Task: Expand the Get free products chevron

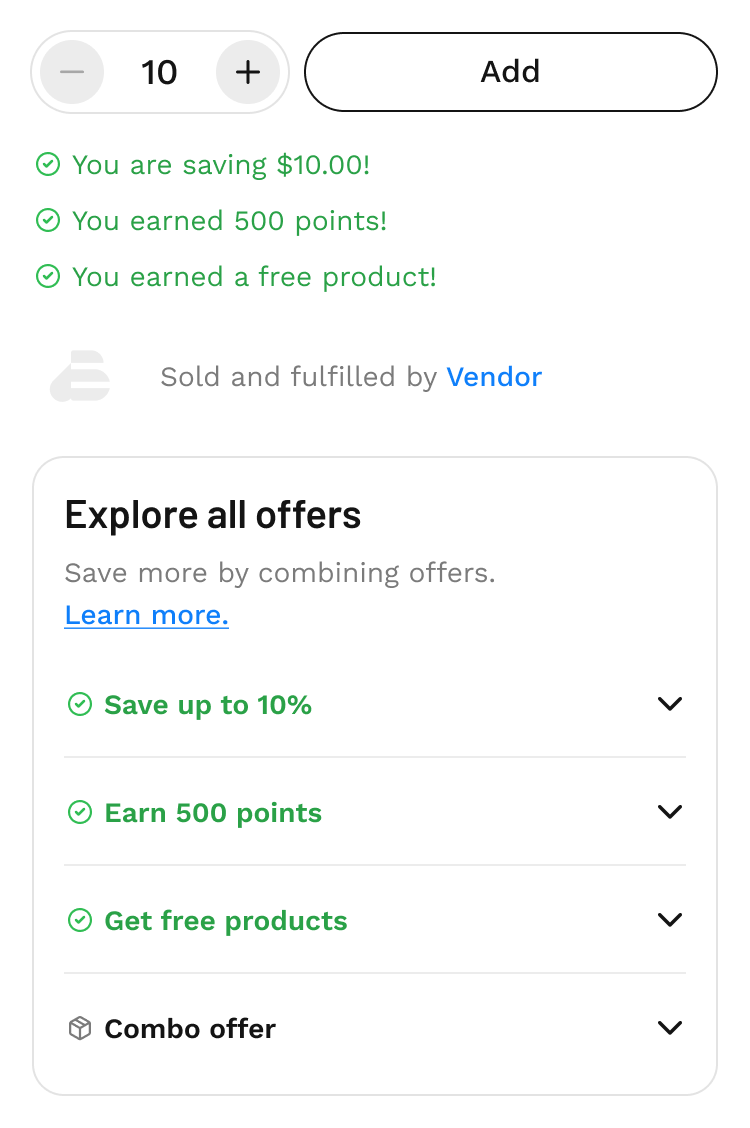Action: 670,920
